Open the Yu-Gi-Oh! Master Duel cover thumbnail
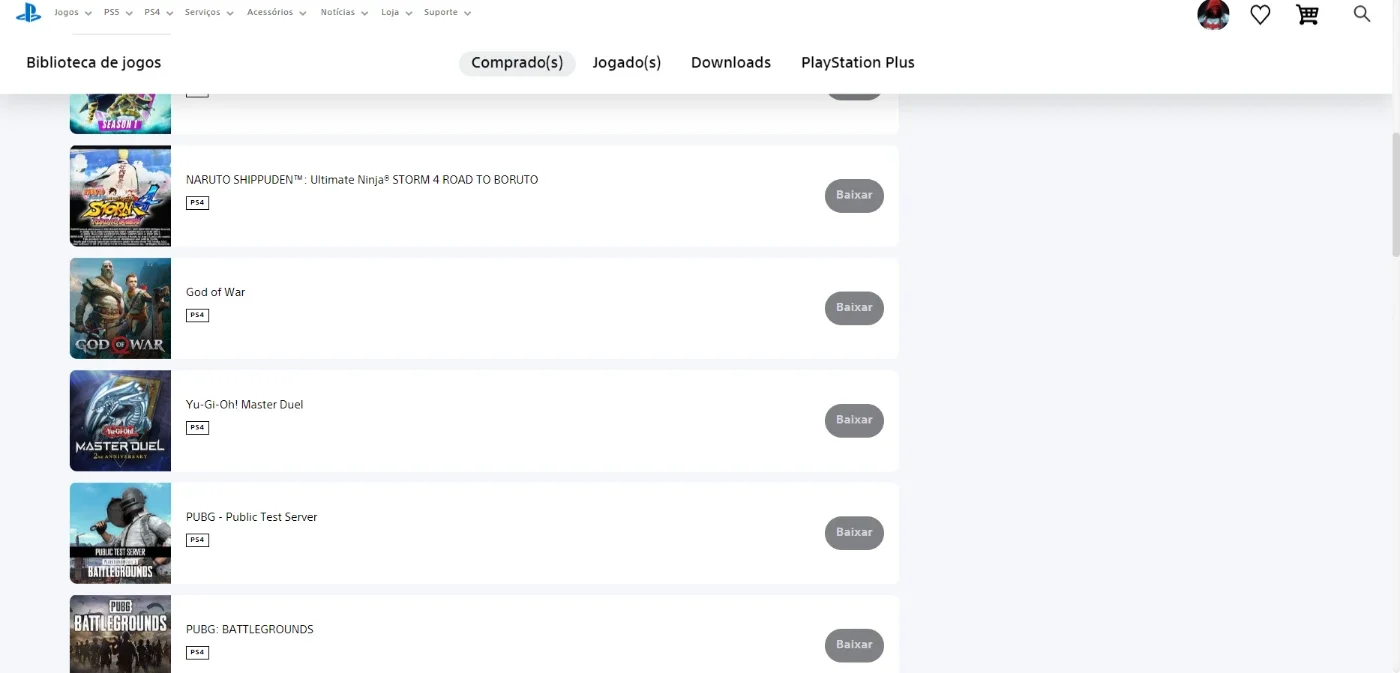Screen dimensions: 1400x673 point(120,421)
